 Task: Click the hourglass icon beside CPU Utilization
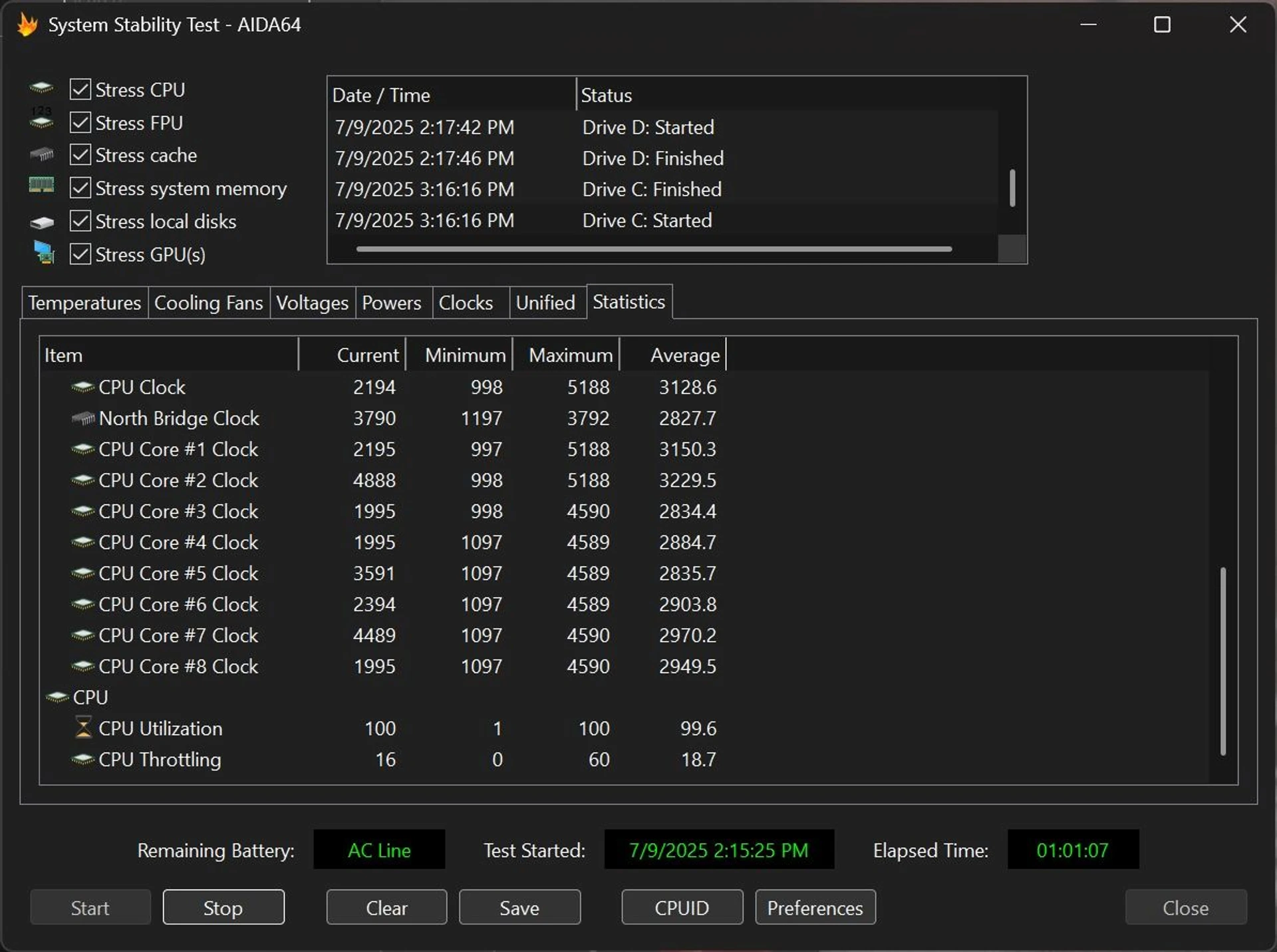point(83,728)
